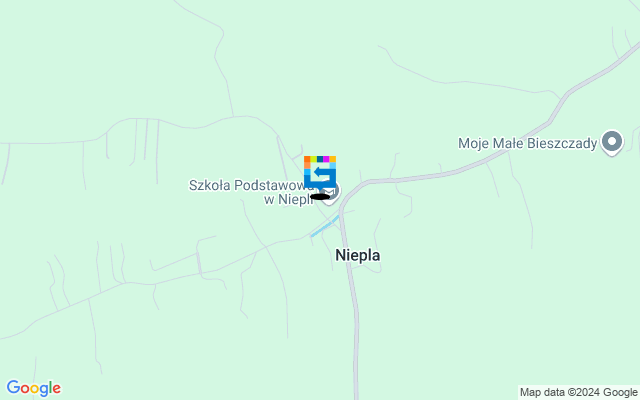Image resolution: width=640 pixels, height=400 pixels.
Task: Click the orange square on the marker's top edge
Action: click(307, 159)
